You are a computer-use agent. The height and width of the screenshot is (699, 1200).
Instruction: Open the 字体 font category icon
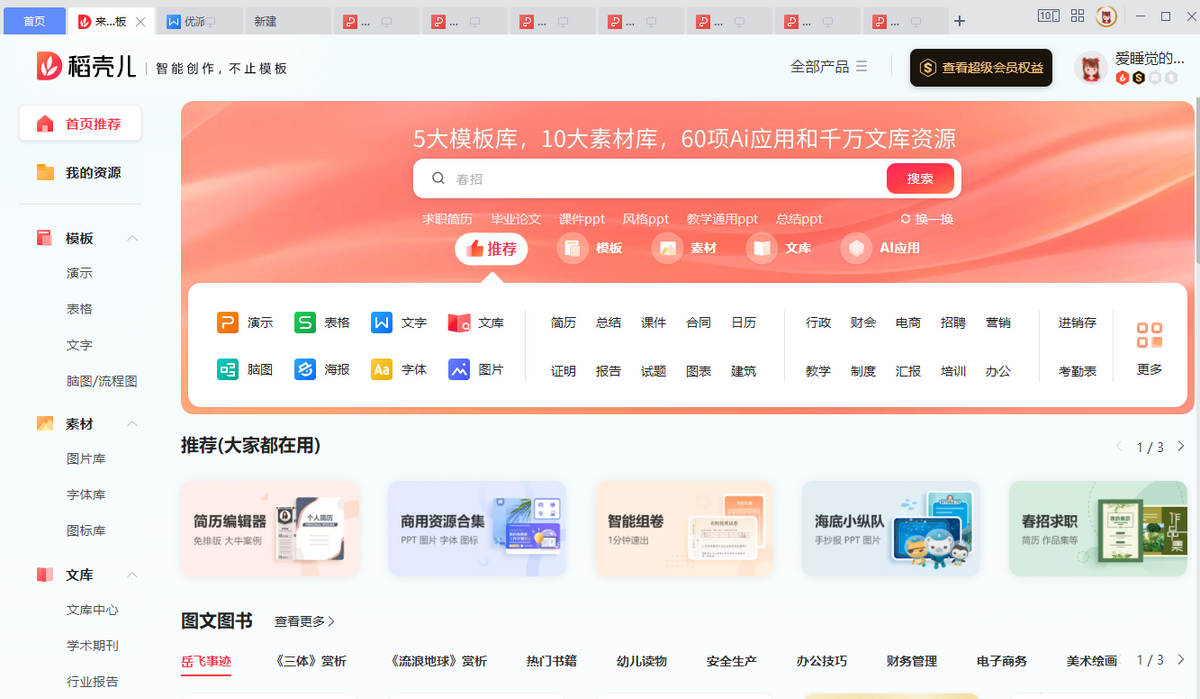pyautogui.click(x=382, y=369)
